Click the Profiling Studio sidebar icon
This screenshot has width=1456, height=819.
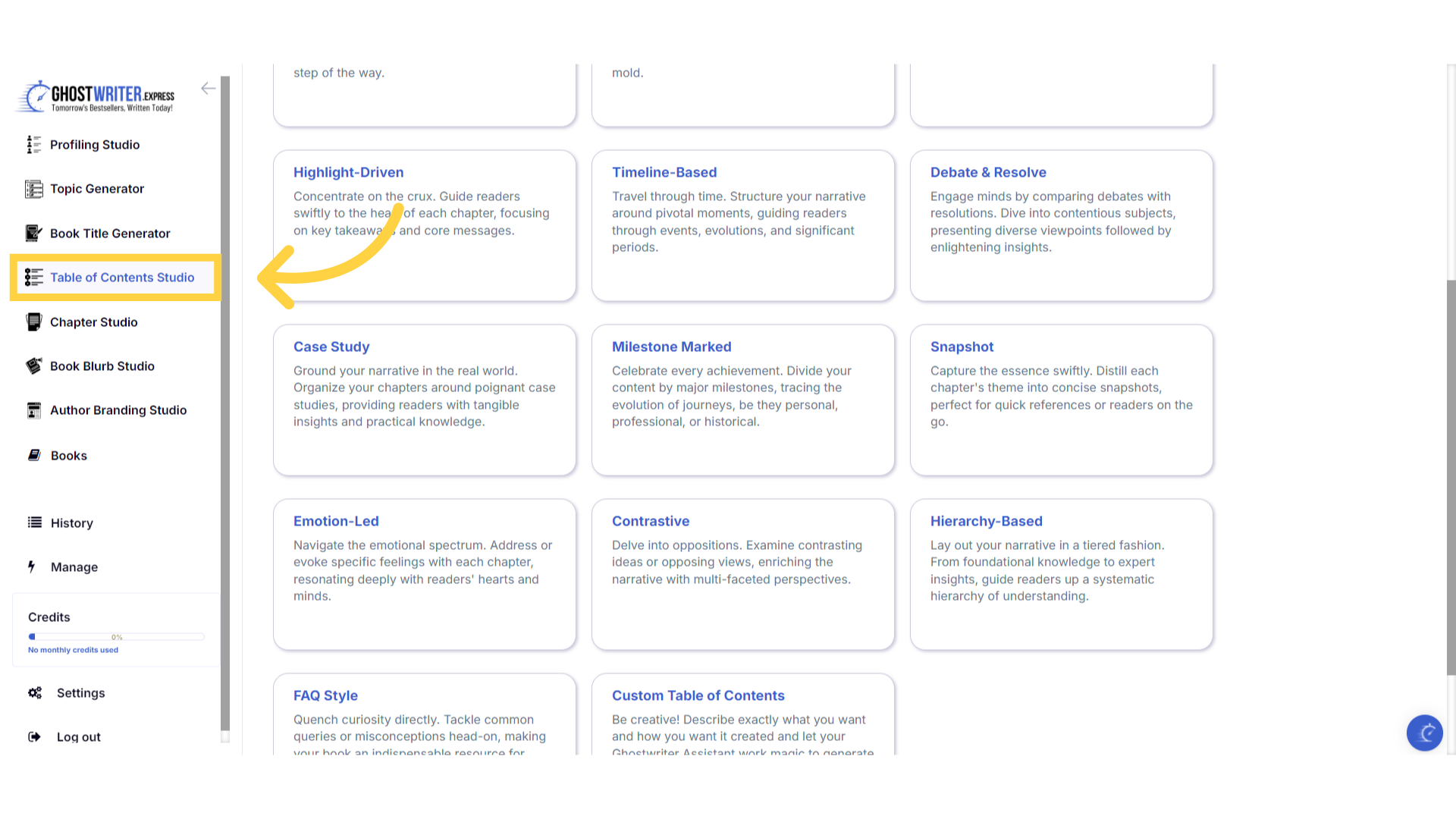point(33,145)
